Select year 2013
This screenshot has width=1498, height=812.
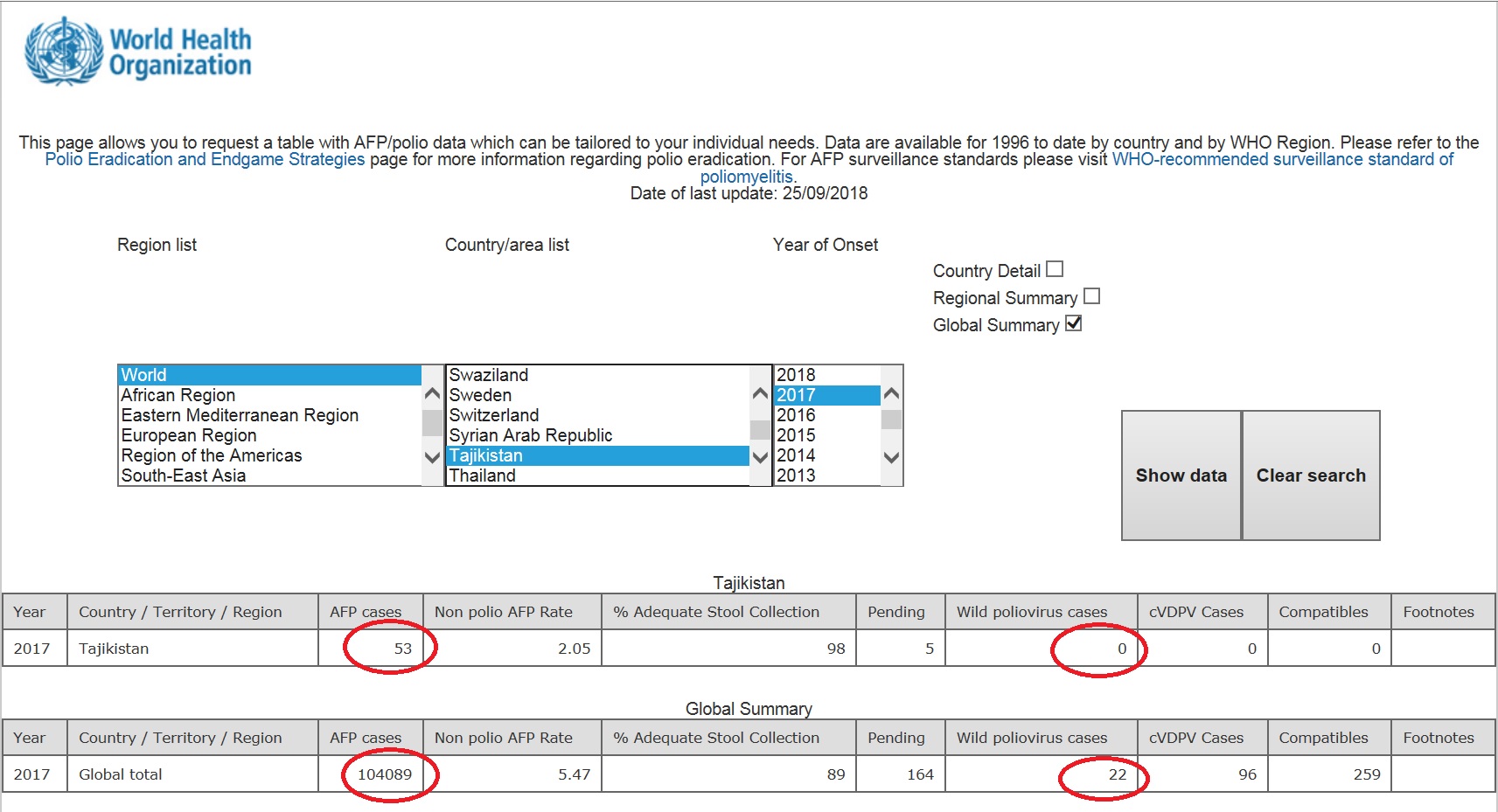(827, 475)
